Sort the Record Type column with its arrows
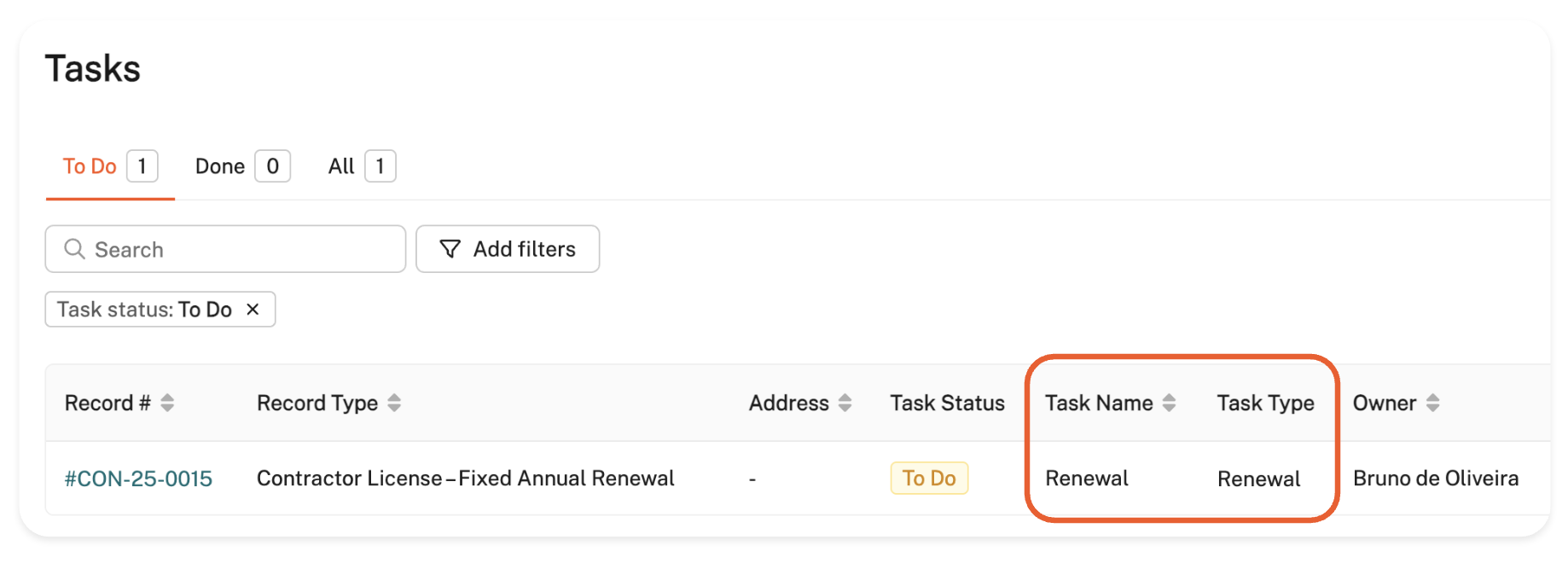This screenshot has width=1568, height=563. click(x=394, y=403)
